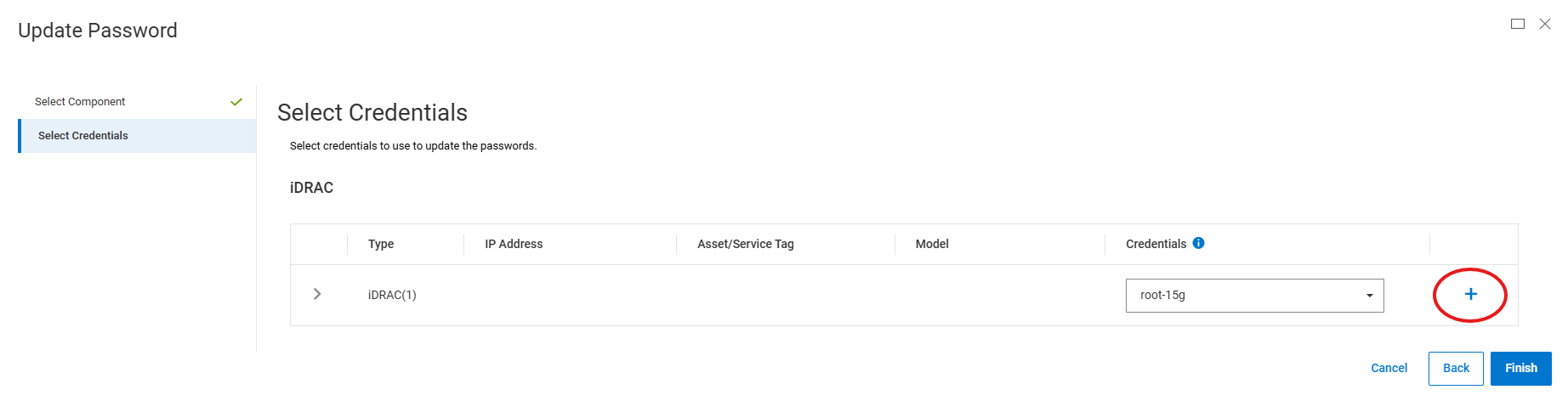Click the plus icon to add credentials
Image resolution: width=1568 pixels, height=401 pixels.
click(1470, 294)
